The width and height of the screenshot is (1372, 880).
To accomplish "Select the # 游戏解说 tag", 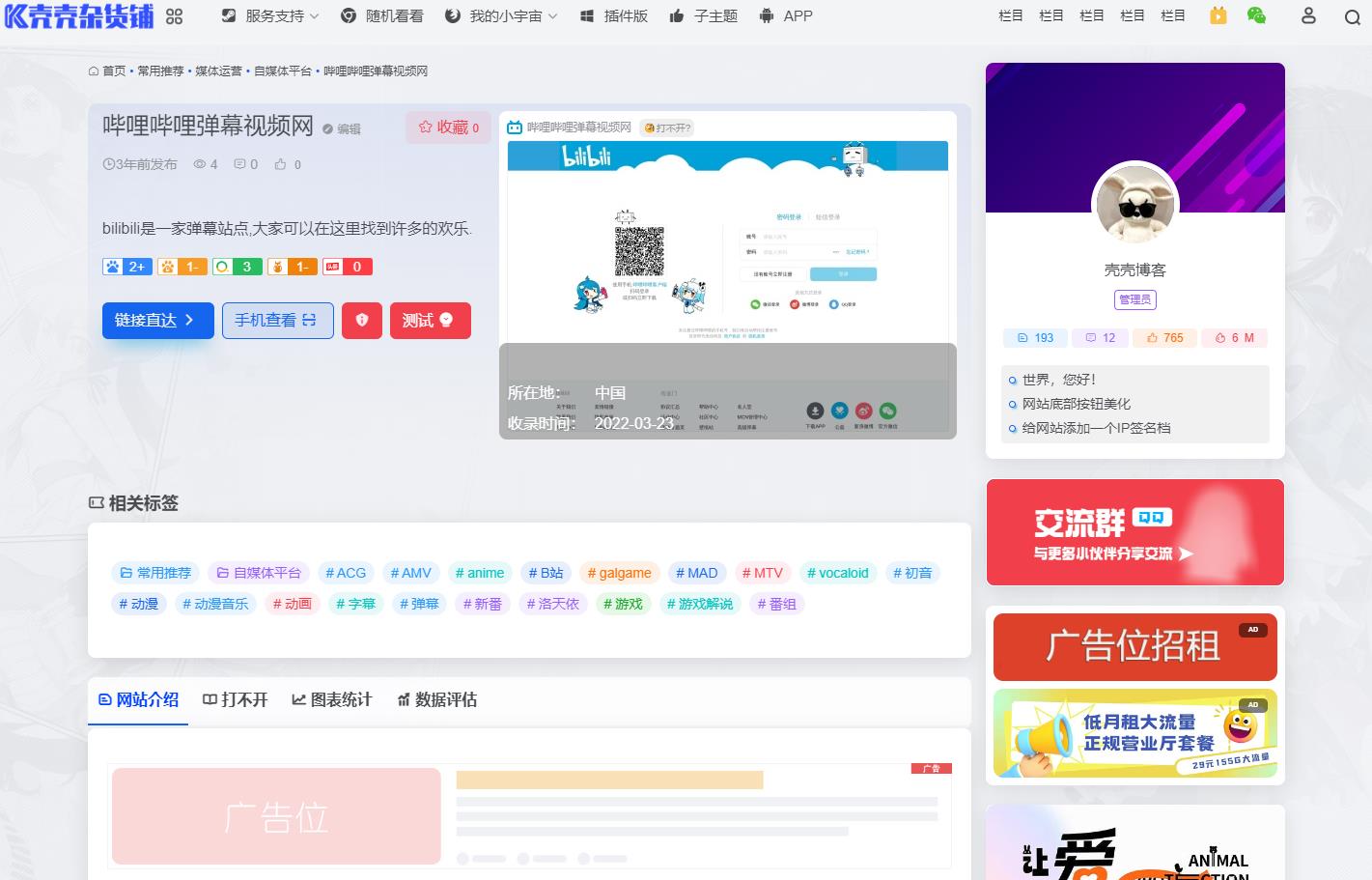I will coord(700,604).
